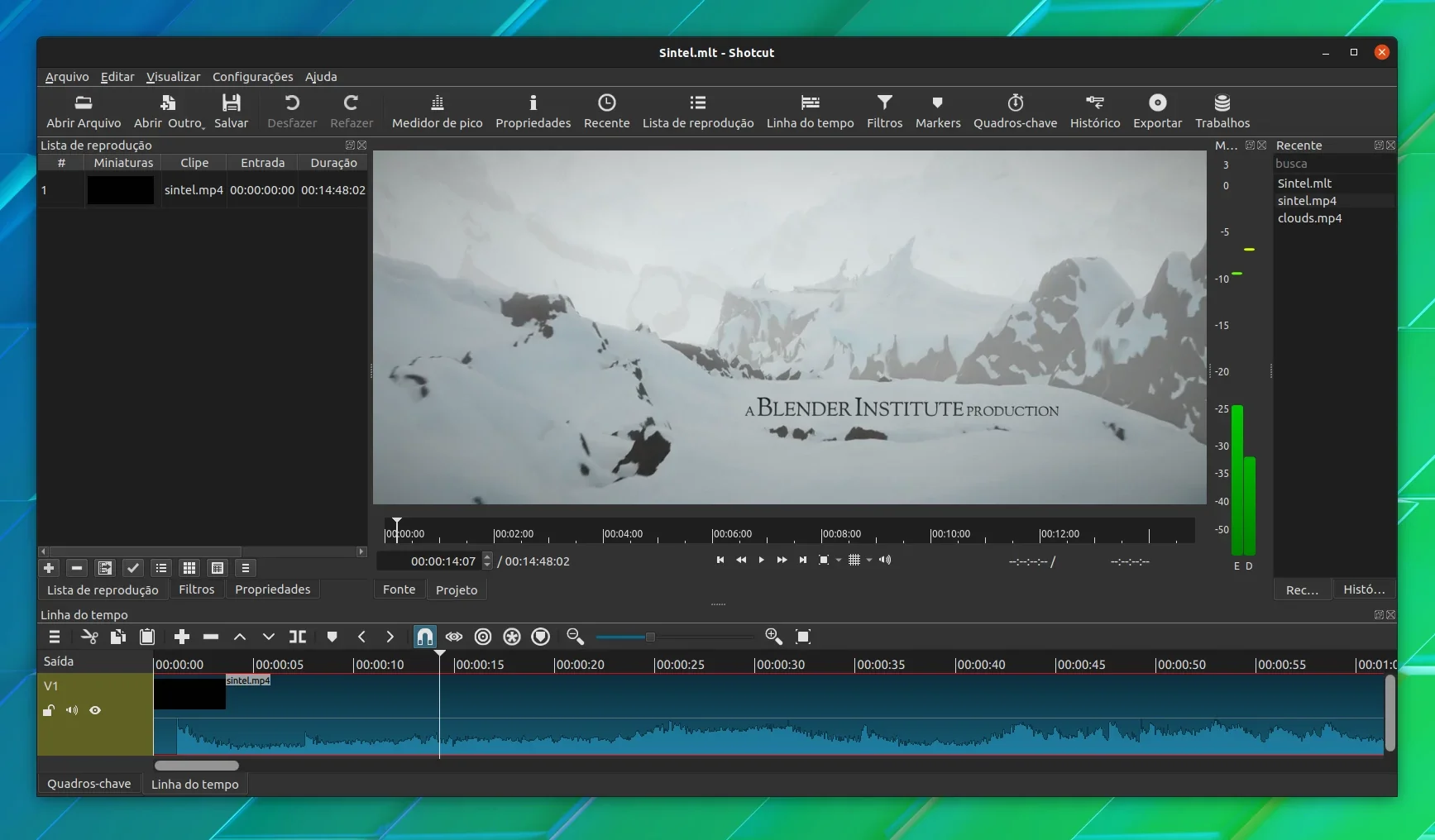Zoom timeline to fit
Screen dimensions: 1435x840
[x=803, y=637]
